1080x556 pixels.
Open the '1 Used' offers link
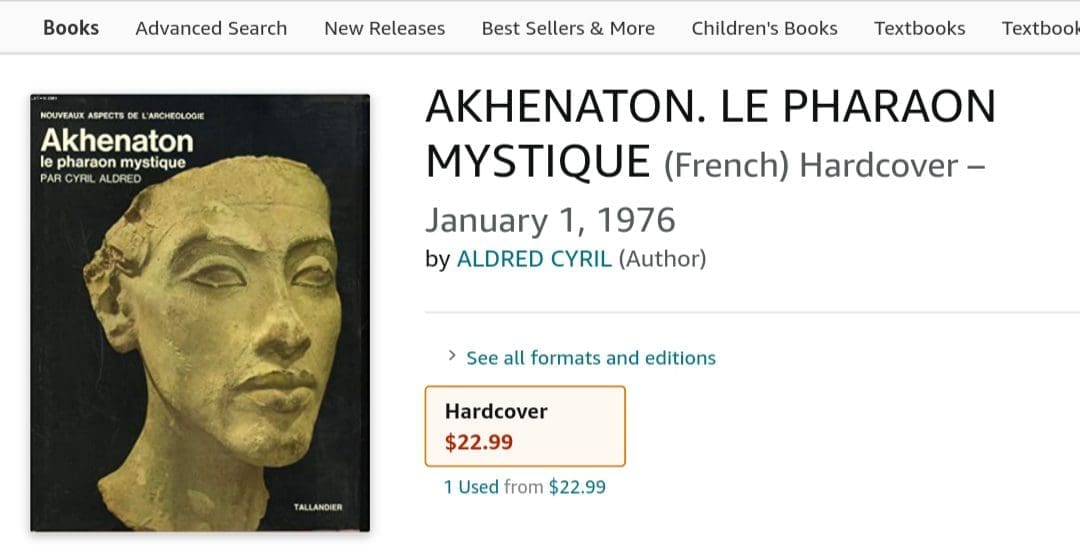[471, 487]
